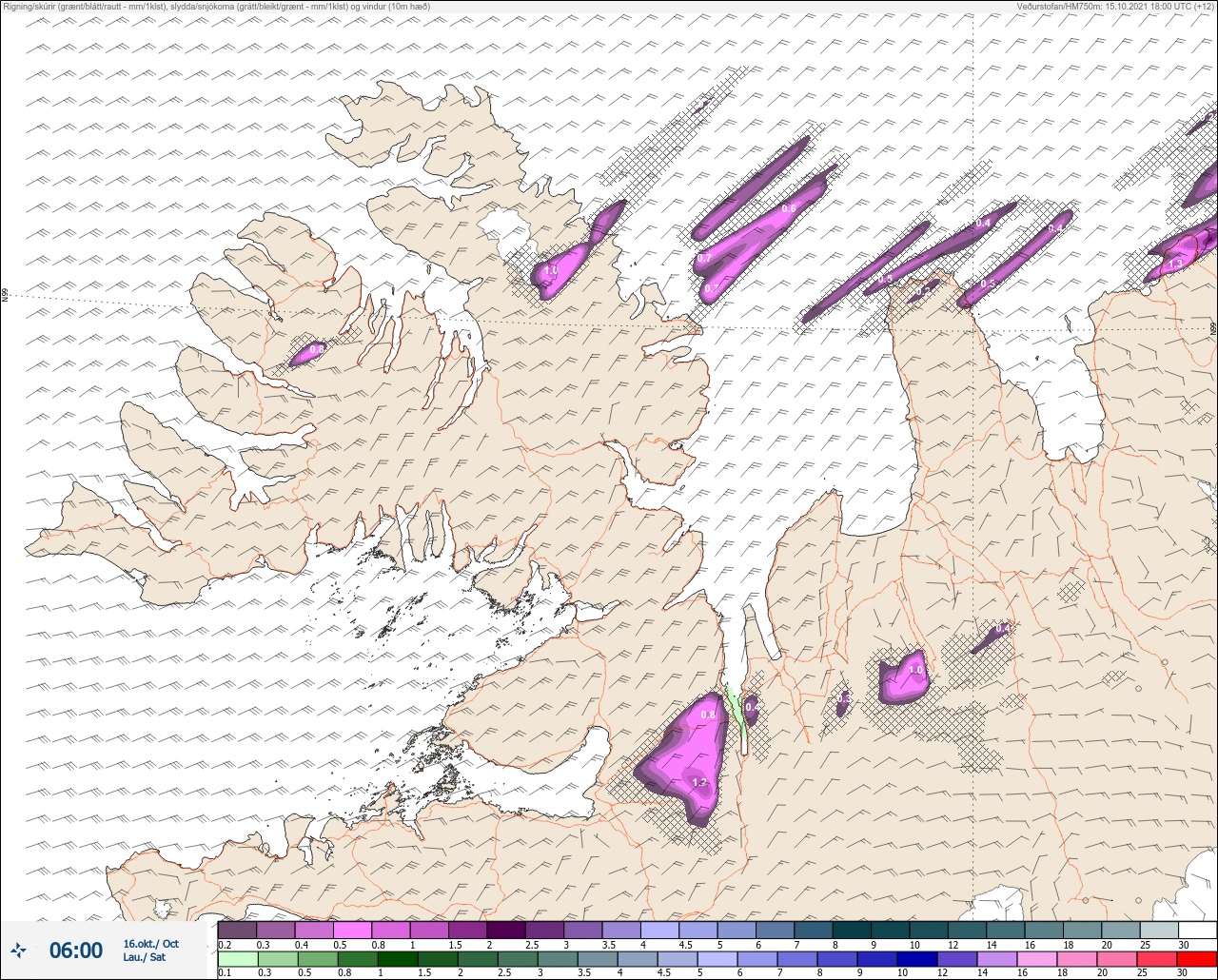The height and width of the screenshot is (980, 1218).
Task: Select the 25–30 light grey swatch in upper legend
Action: (1159, 930)
